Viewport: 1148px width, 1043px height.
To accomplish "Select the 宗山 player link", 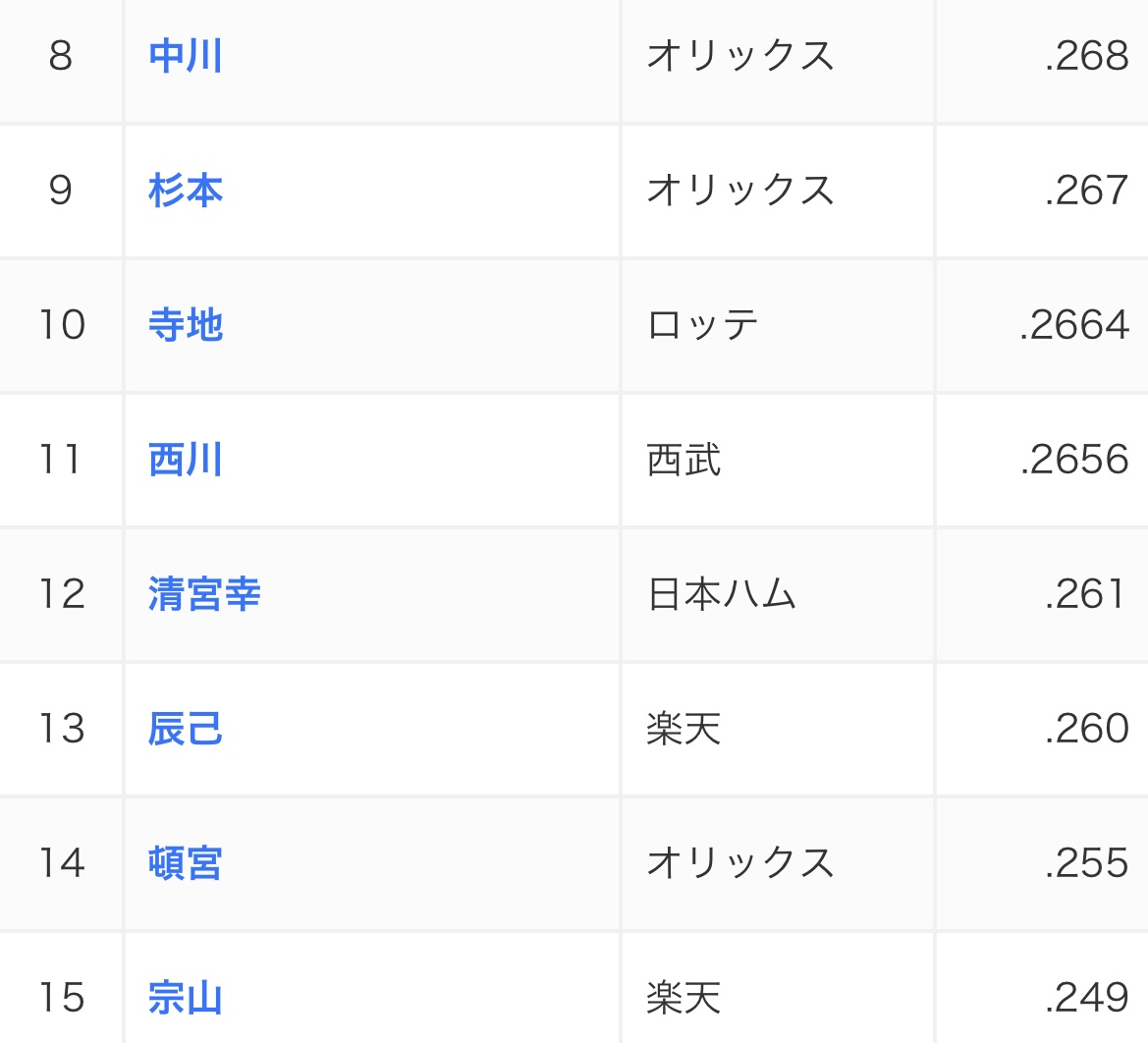I will (x=186, y=998).
